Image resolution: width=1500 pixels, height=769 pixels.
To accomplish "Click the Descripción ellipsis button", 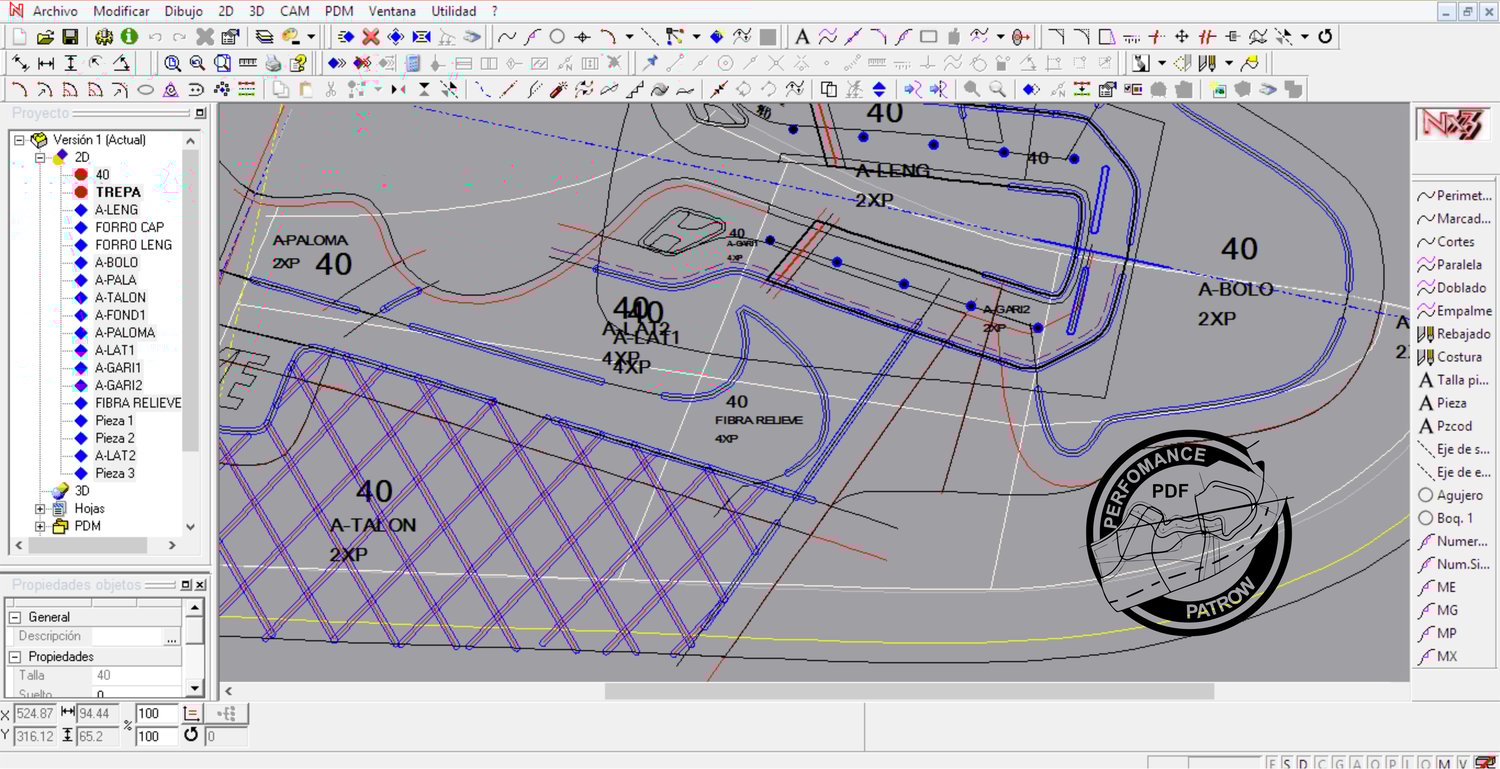I will pyautogui.click(x=172, y=637).
